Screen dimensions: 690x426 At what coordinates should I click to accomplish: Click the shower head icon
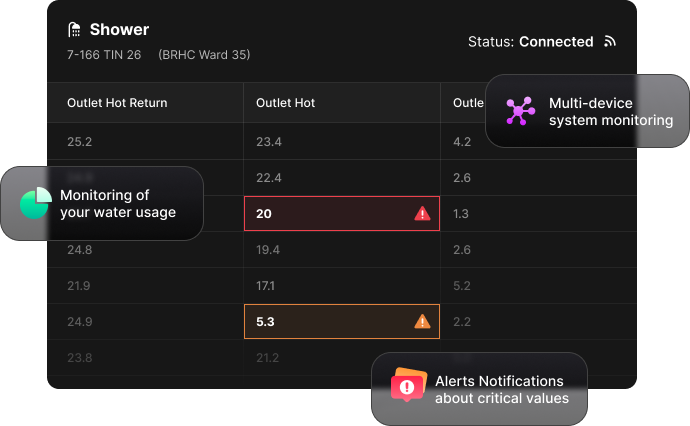(75, 31)
